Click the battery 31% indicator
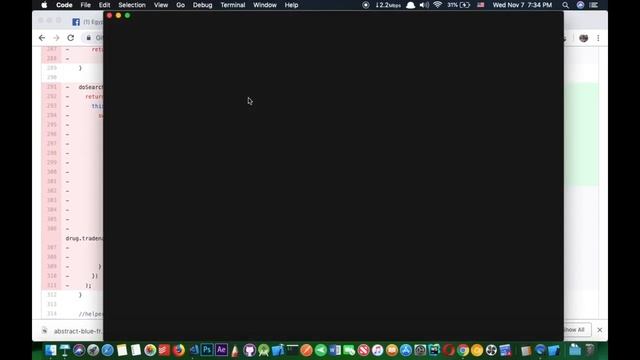Image resolution: width=640 pixels, height=360 pixels. [459, 5]
